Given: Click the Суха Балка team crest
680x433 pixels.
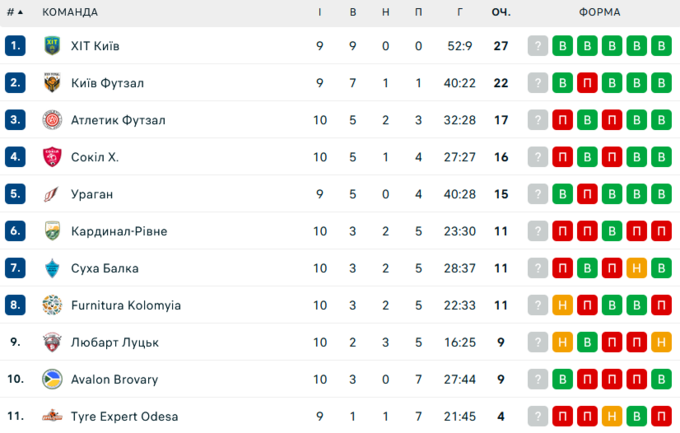Looking at the screenshot, I should (52, 268).
